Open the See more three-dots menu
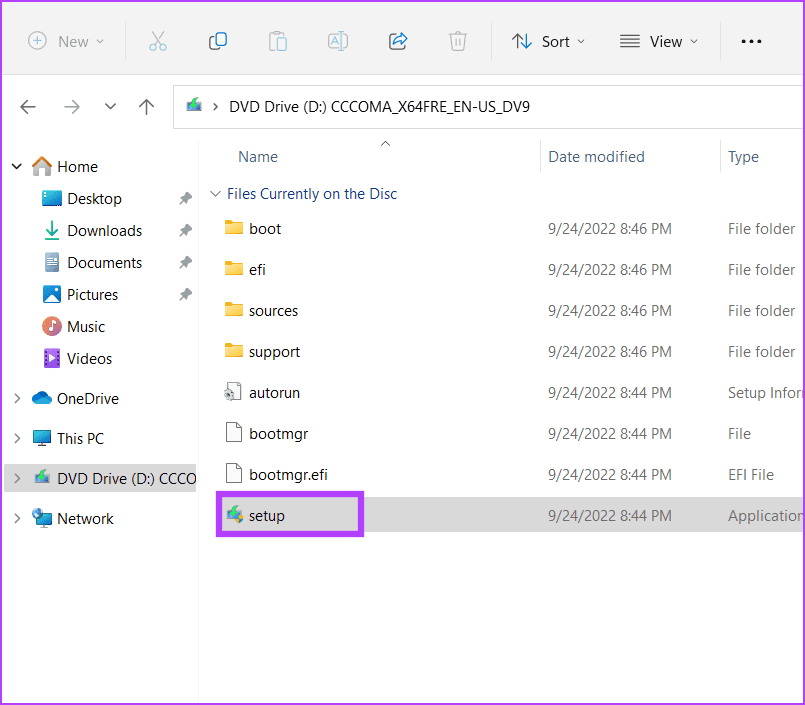Image resolution: width=805 pixels, height=705 pixels. (x=751, y=41)
